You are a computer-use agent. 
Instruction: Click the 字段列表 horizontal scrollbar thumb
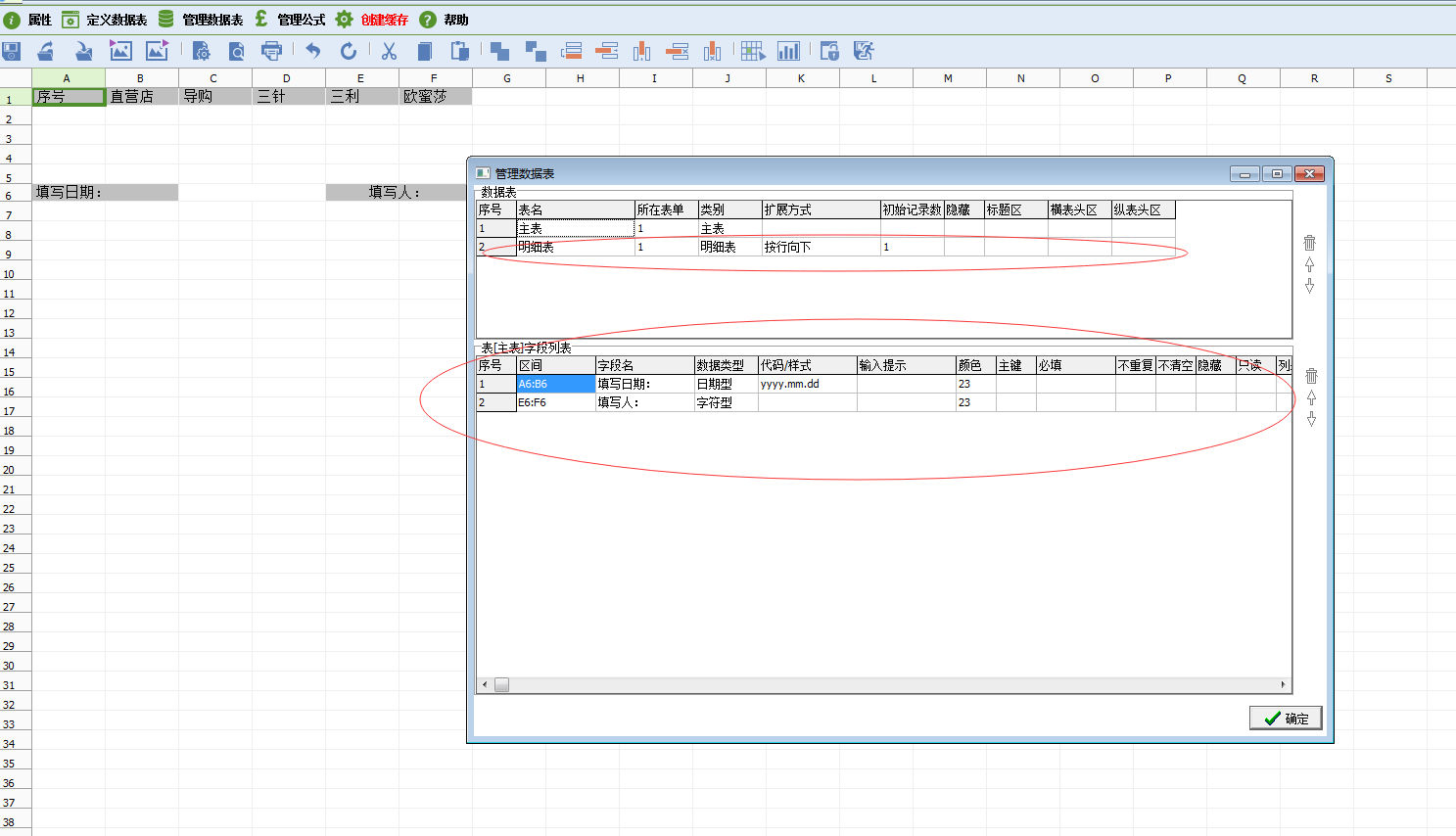(x=501, y=684)
